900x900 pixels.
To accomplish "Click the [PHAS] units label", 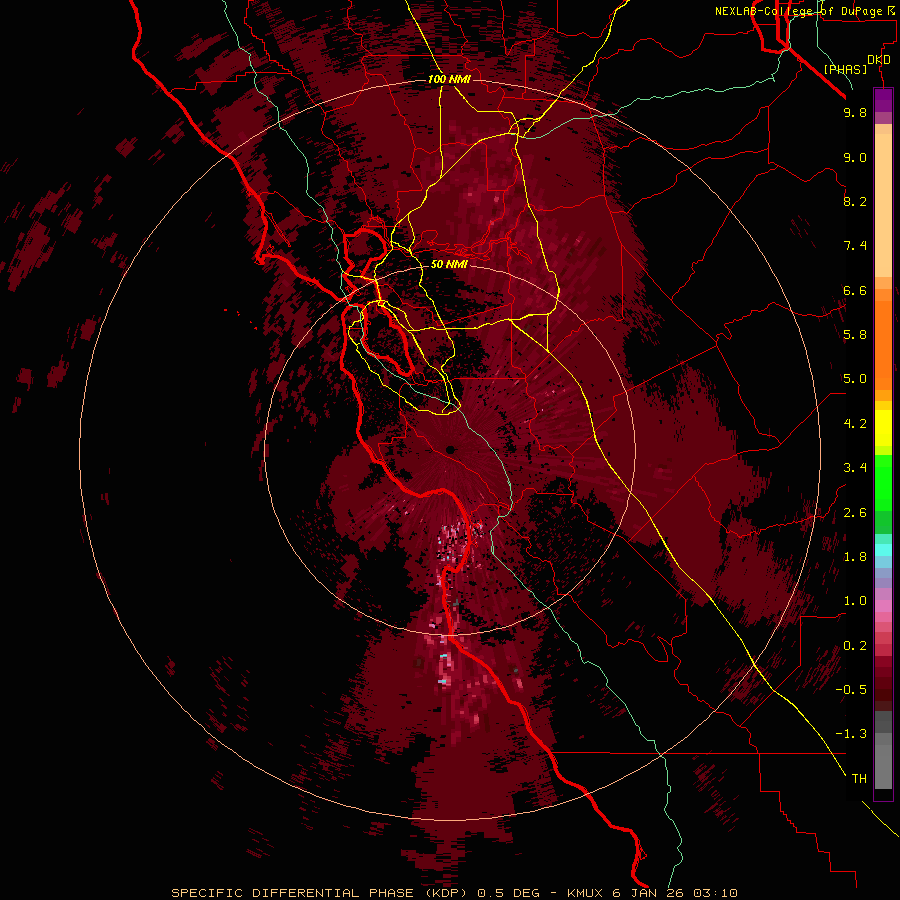I will coord(845,69).
